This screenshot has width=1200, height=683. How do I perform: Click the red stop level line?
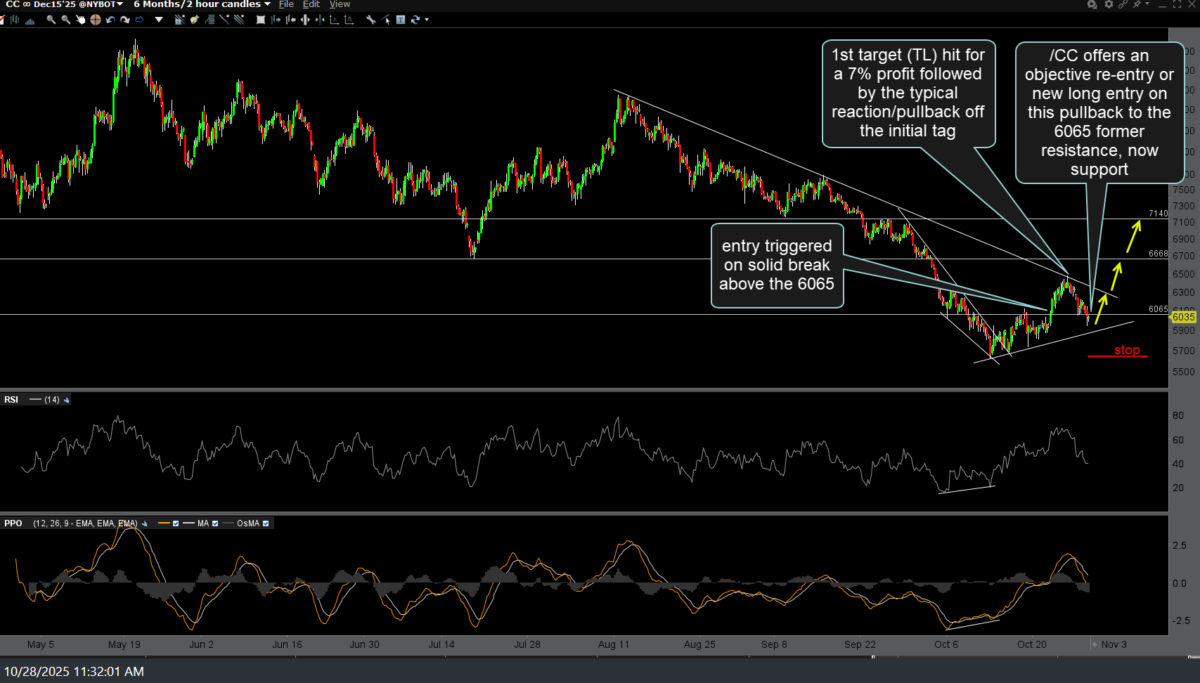[1117, 356]
